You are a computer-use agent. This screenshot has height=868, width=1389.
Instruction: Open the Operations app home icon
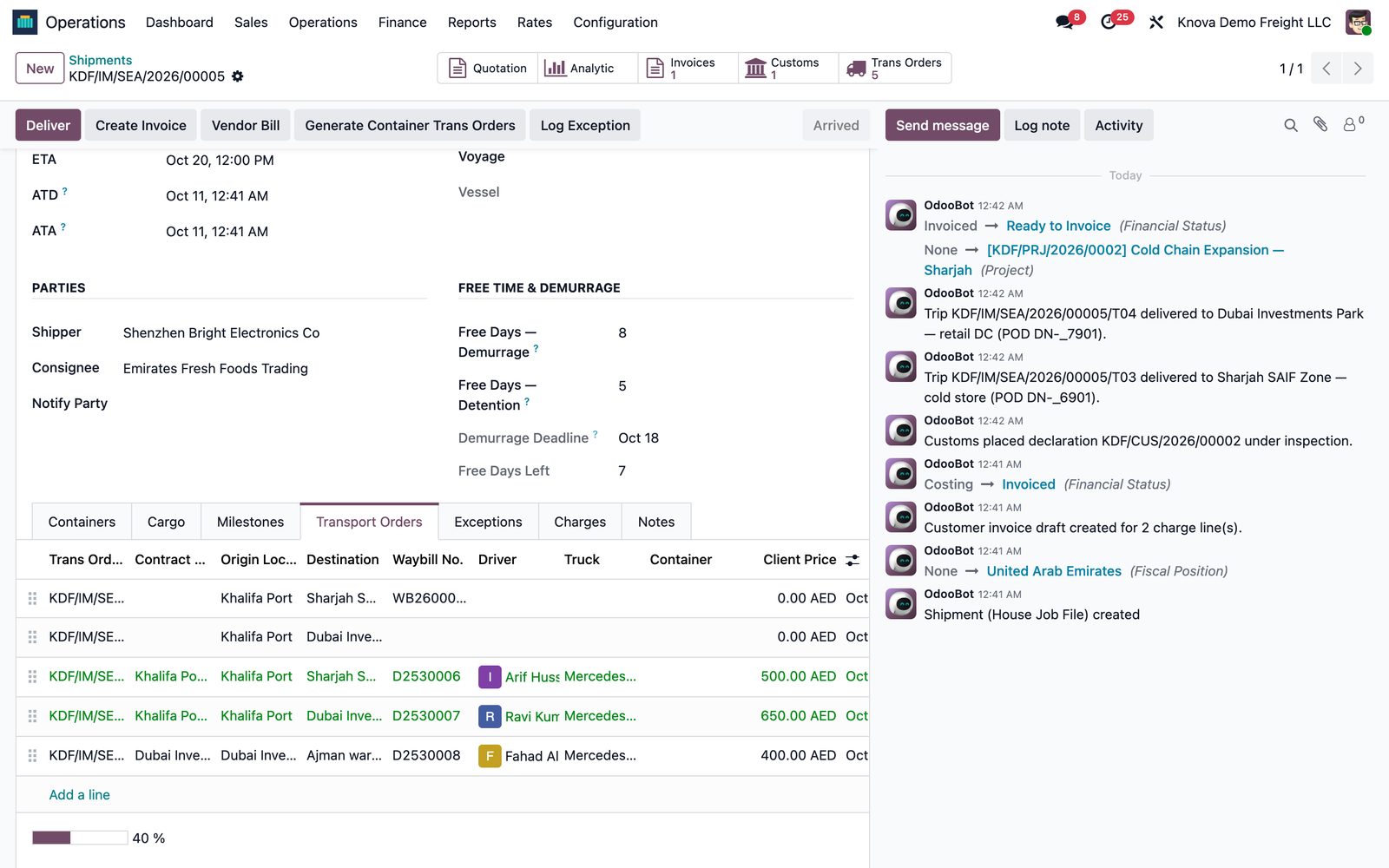[x=24, y=22]
